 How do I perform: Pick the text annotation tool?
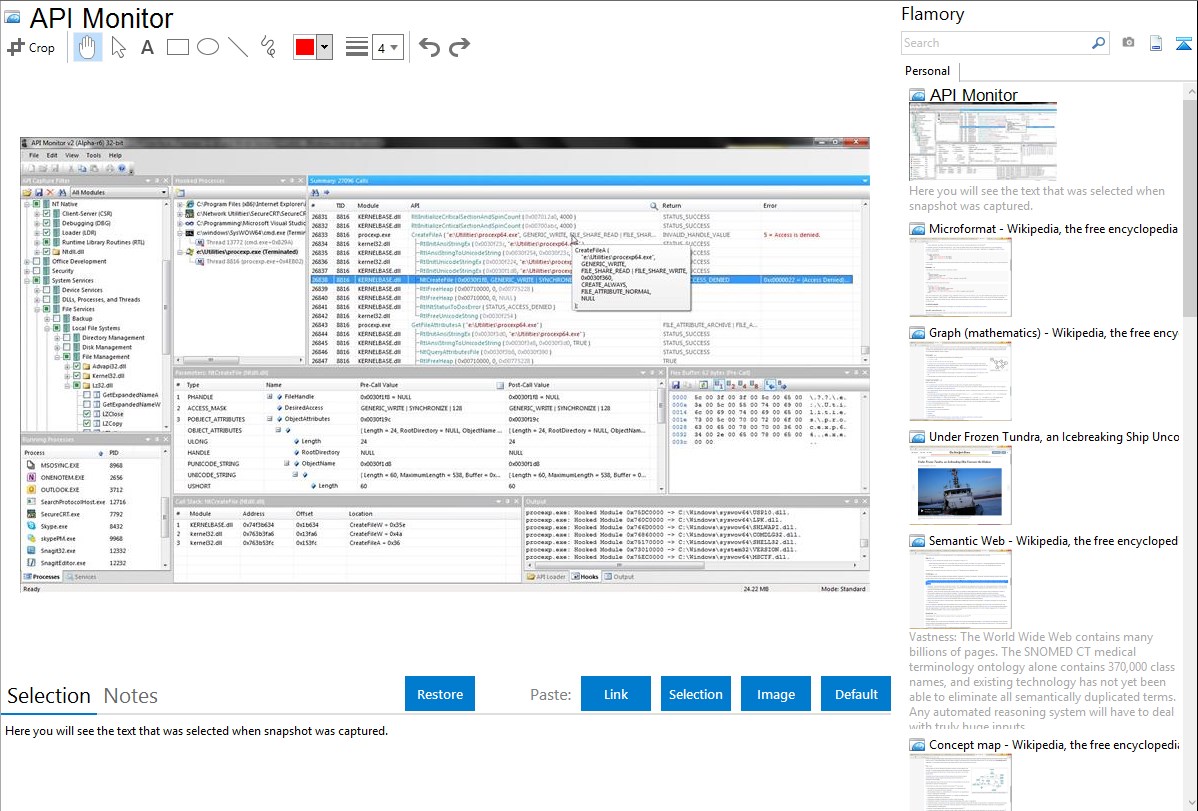pyautogui.click(x=147, y=47)
